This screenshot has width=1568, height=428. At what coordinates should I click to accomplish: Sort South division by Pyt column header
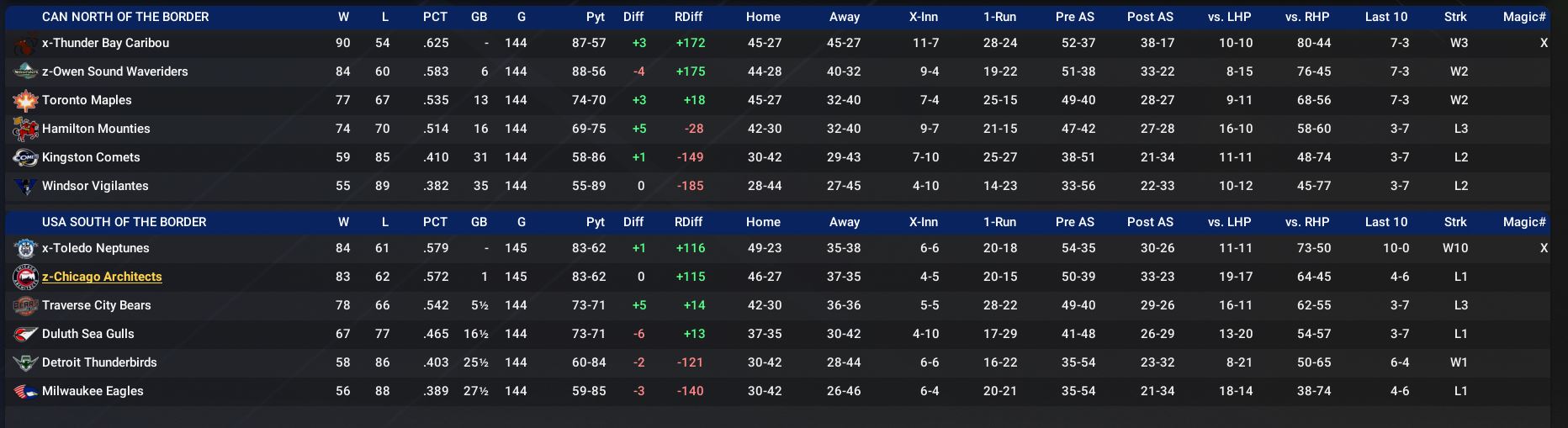(595, 222)
